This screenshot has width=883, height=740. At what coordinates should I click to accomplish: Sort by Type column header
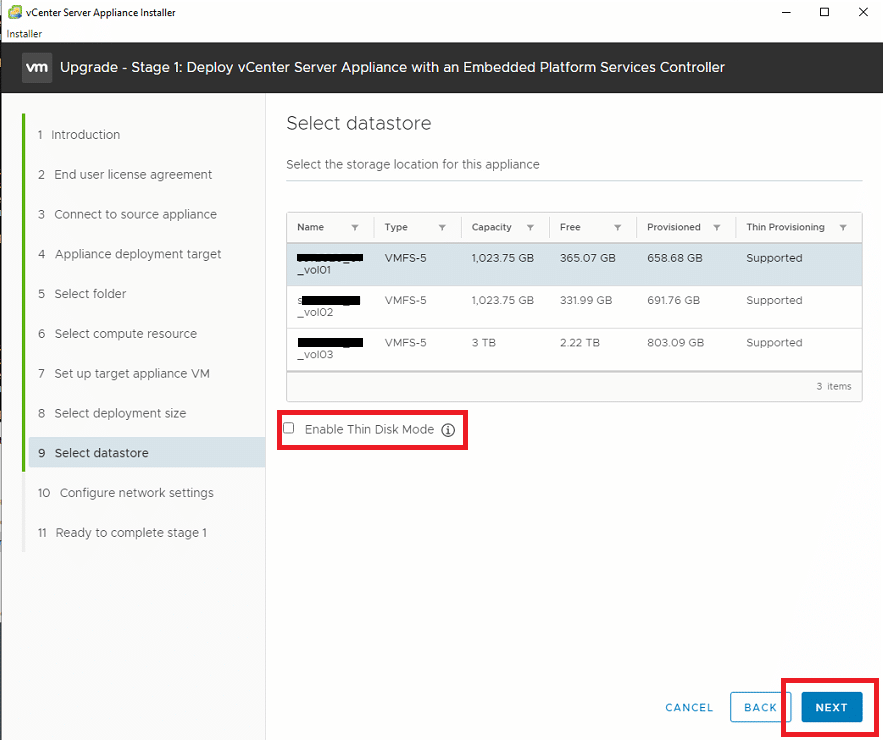coord(396,228)
